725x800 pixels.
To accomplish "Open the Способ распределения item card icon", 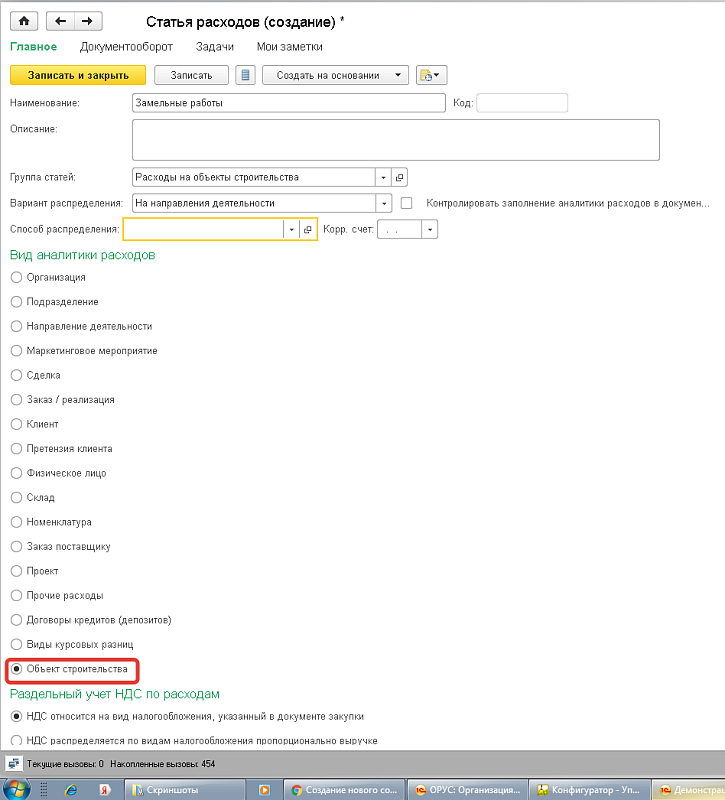I will pos(308,230).
